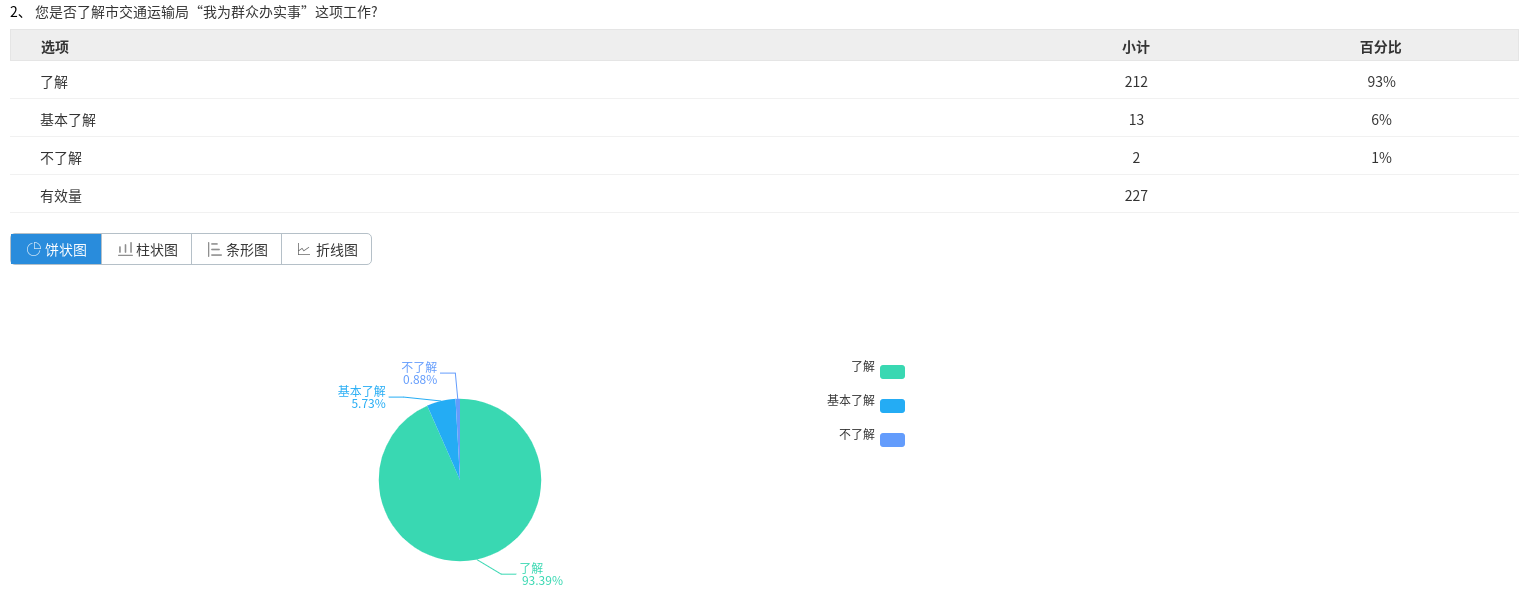Switch to the 折线图 line chart tab
This screenshot has width=1529, height=612.
(327, 249)
